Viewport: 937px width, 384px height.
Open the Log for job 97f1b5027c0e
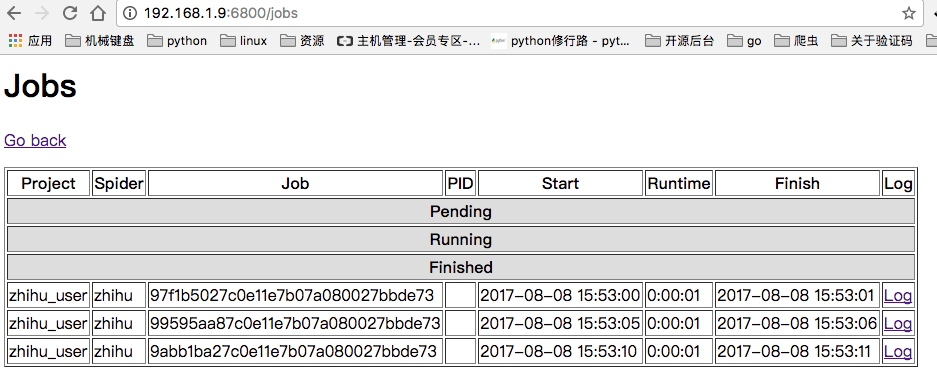pos(898,296)
